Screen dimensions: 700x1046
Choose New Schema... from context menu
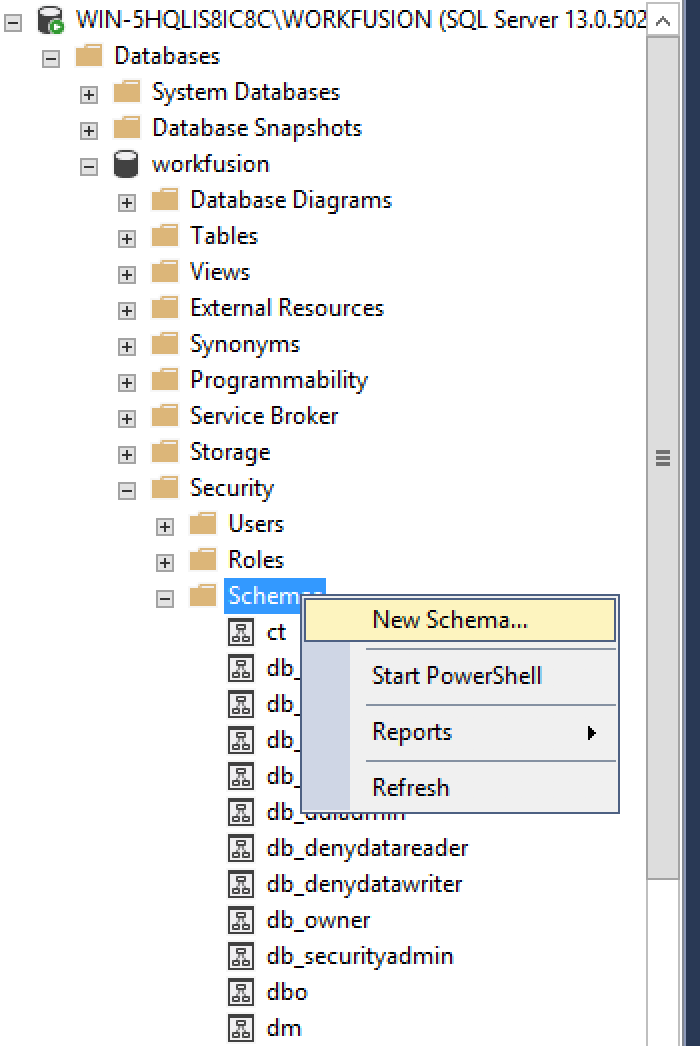pos(460,620)
